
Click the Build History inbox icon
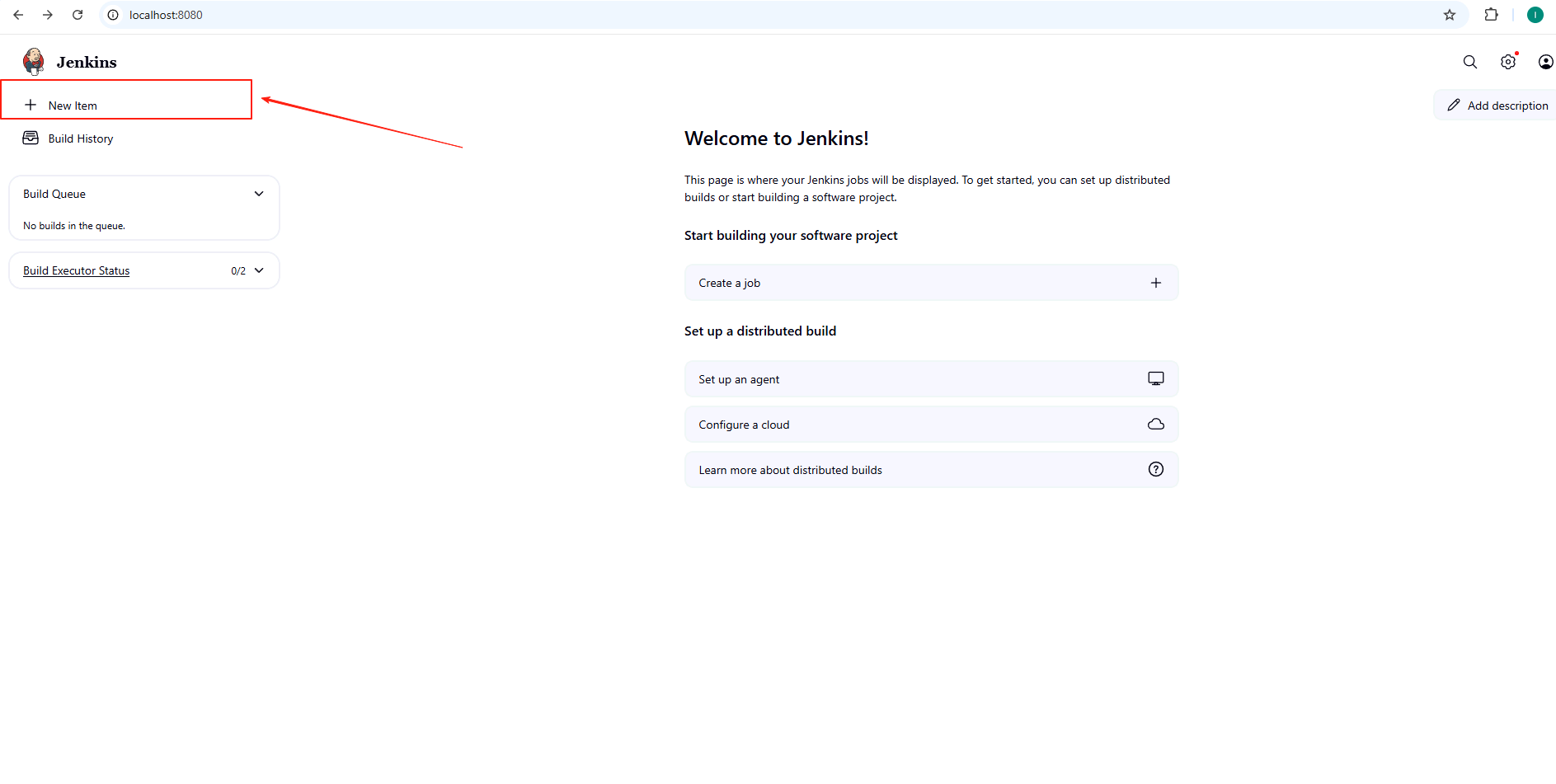point(31,138)
